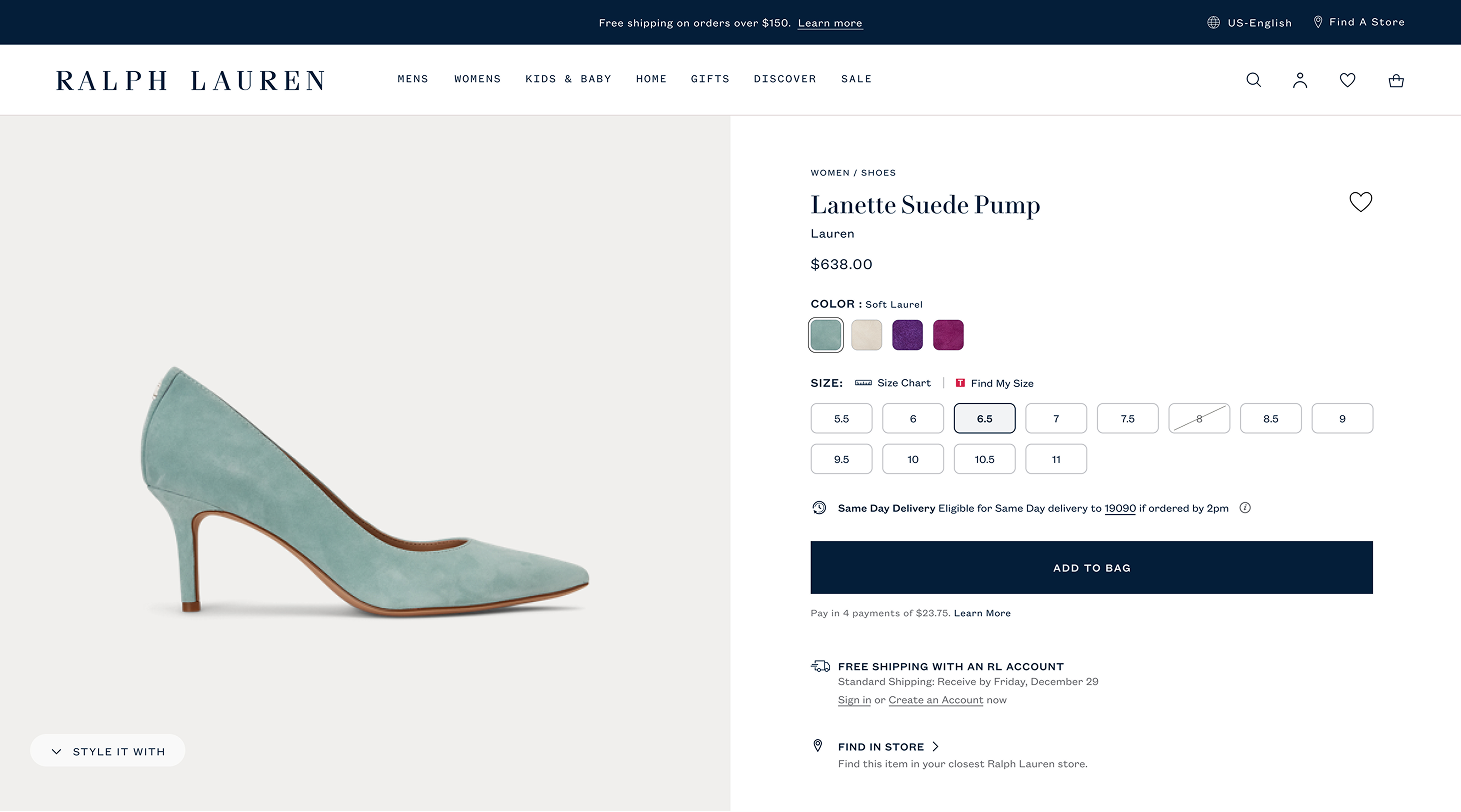Click Learn more about free shipping
The height and width of the screenshot is (812, 1461).
click(x=830, y=23)
